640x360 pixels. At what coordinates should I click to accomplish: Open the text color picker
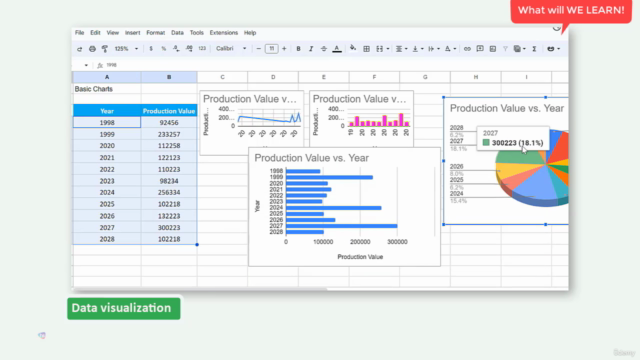[337, 49]
